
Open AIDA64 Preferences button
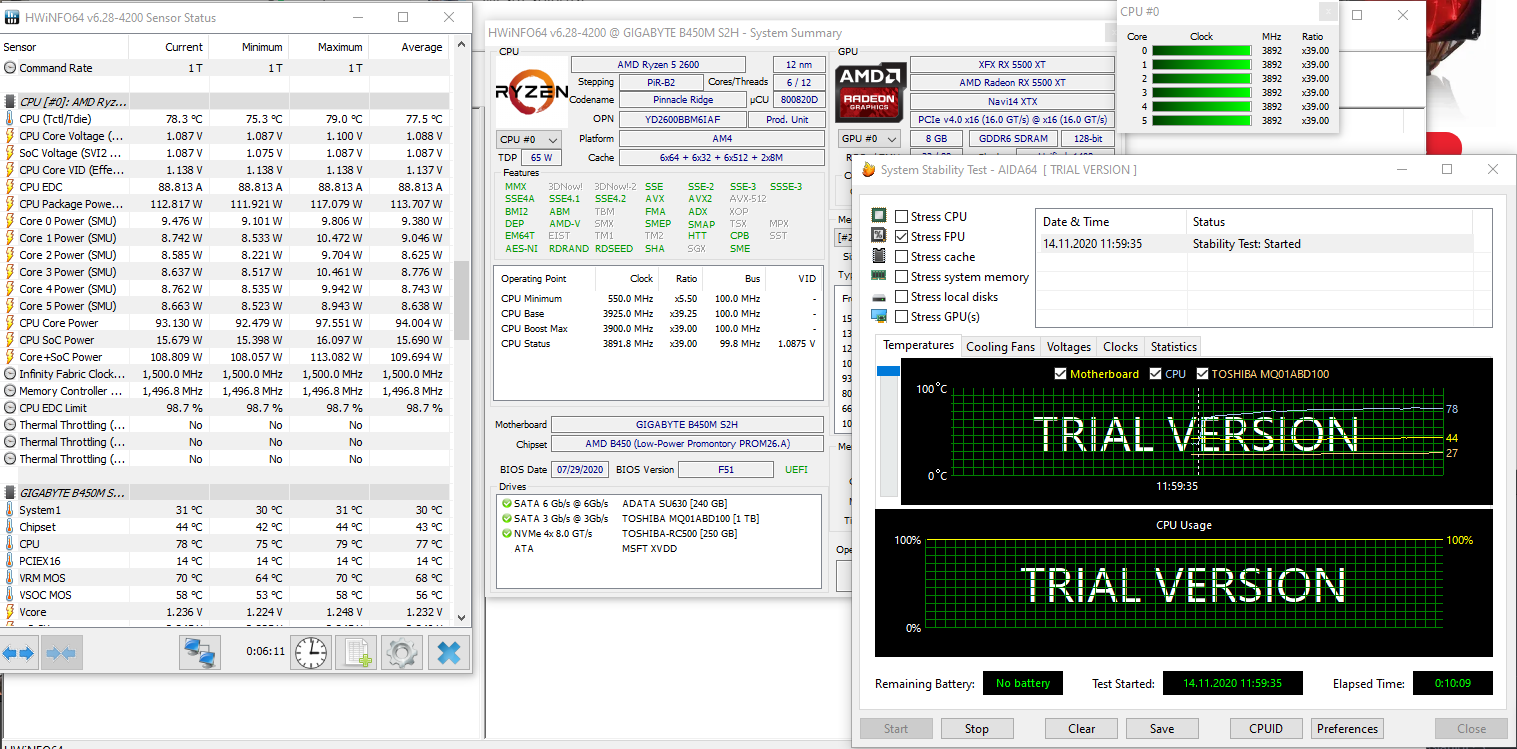[1348, 729]
